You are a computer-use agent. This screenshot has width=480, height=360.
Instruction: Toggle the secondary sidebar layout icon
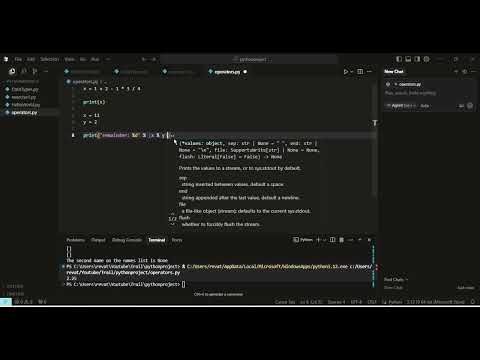tap(417, 59)
